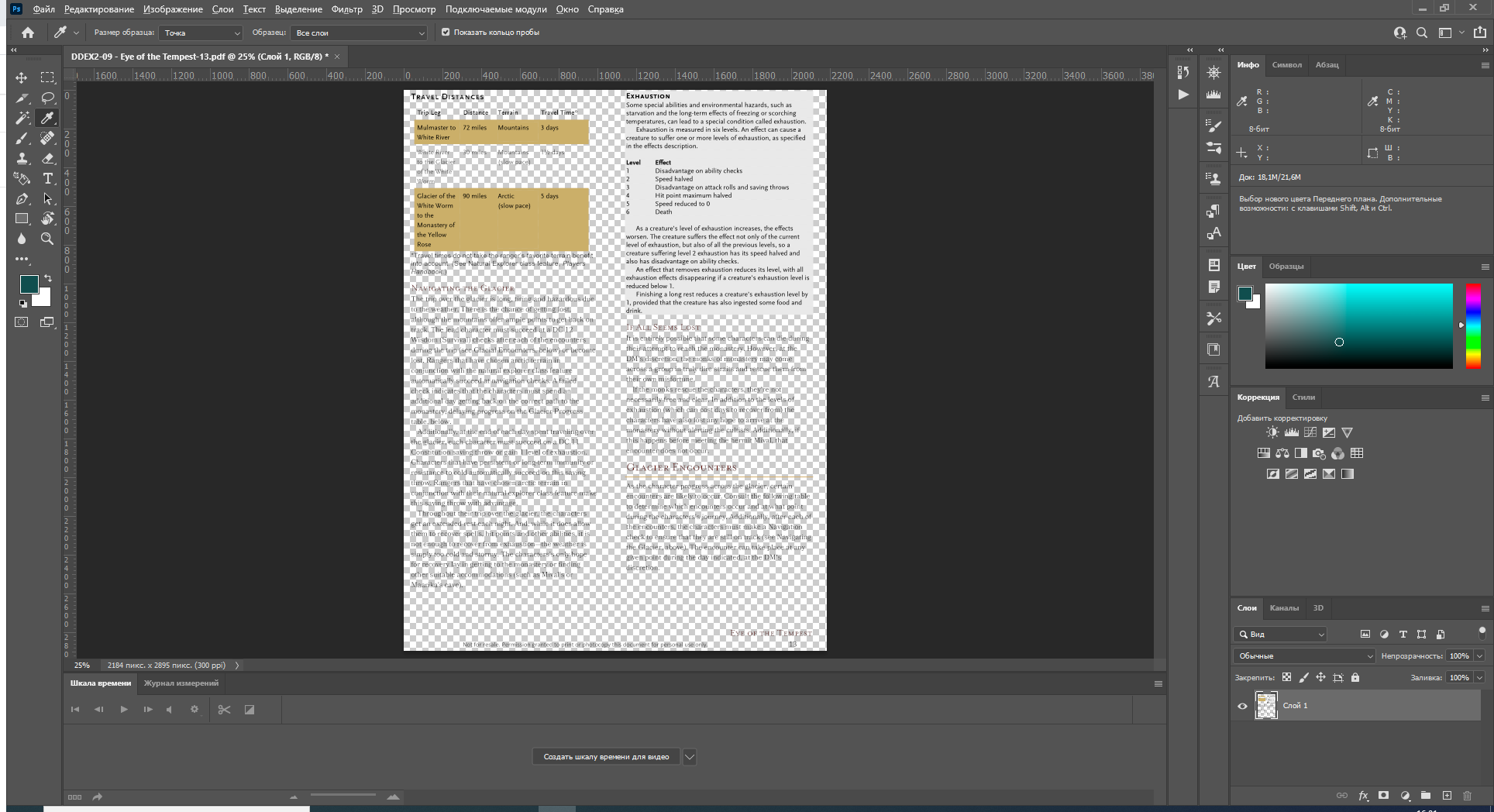Toggle lock image pixels brush
Viewport: 1494px width, 812px height.
pyautogui.click(x=1303, y=677)
